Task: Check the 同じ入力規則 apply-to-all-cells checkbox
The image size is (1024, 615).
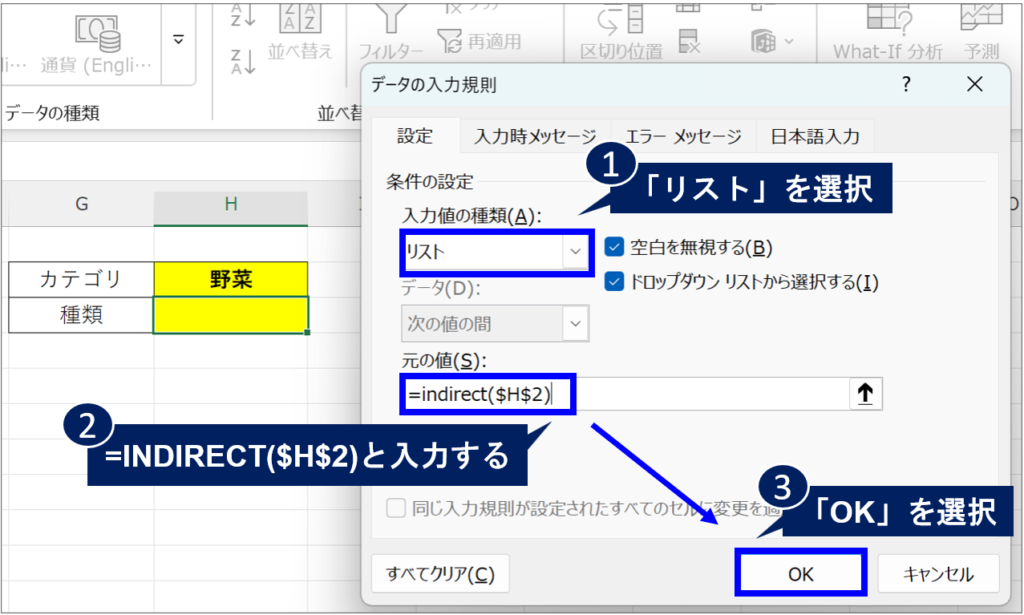Action: click(397, 507)
